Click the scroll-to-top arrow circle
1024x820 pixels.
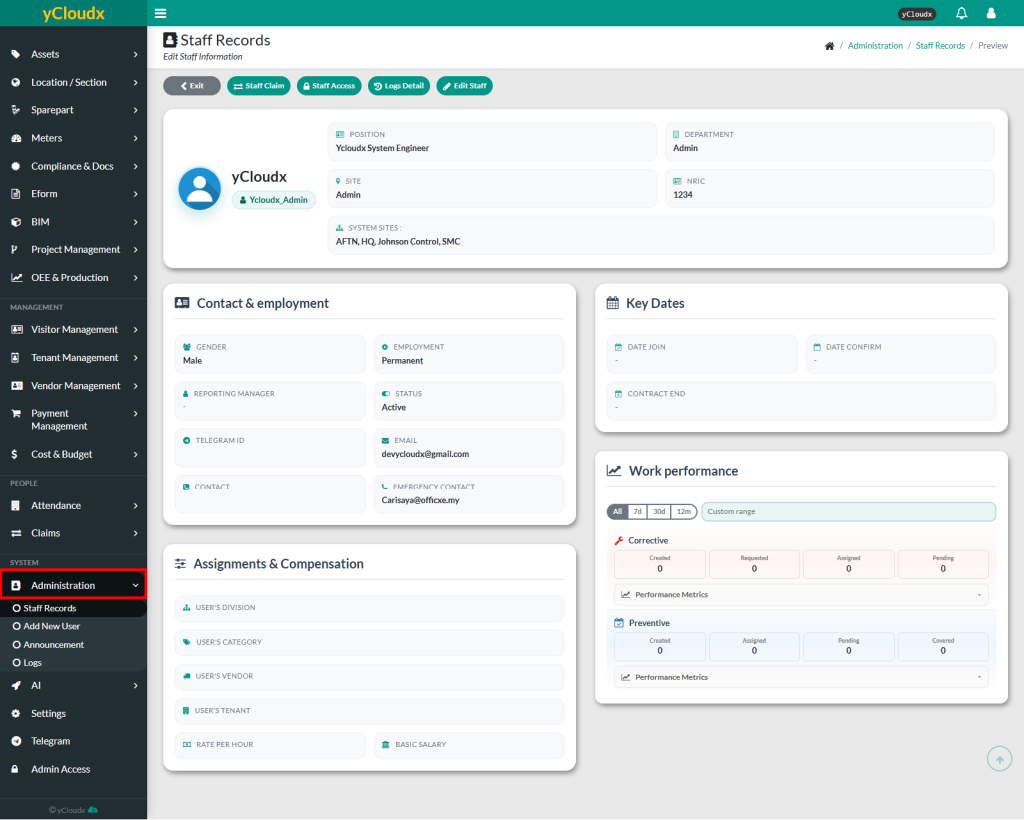tap(999, 759)
